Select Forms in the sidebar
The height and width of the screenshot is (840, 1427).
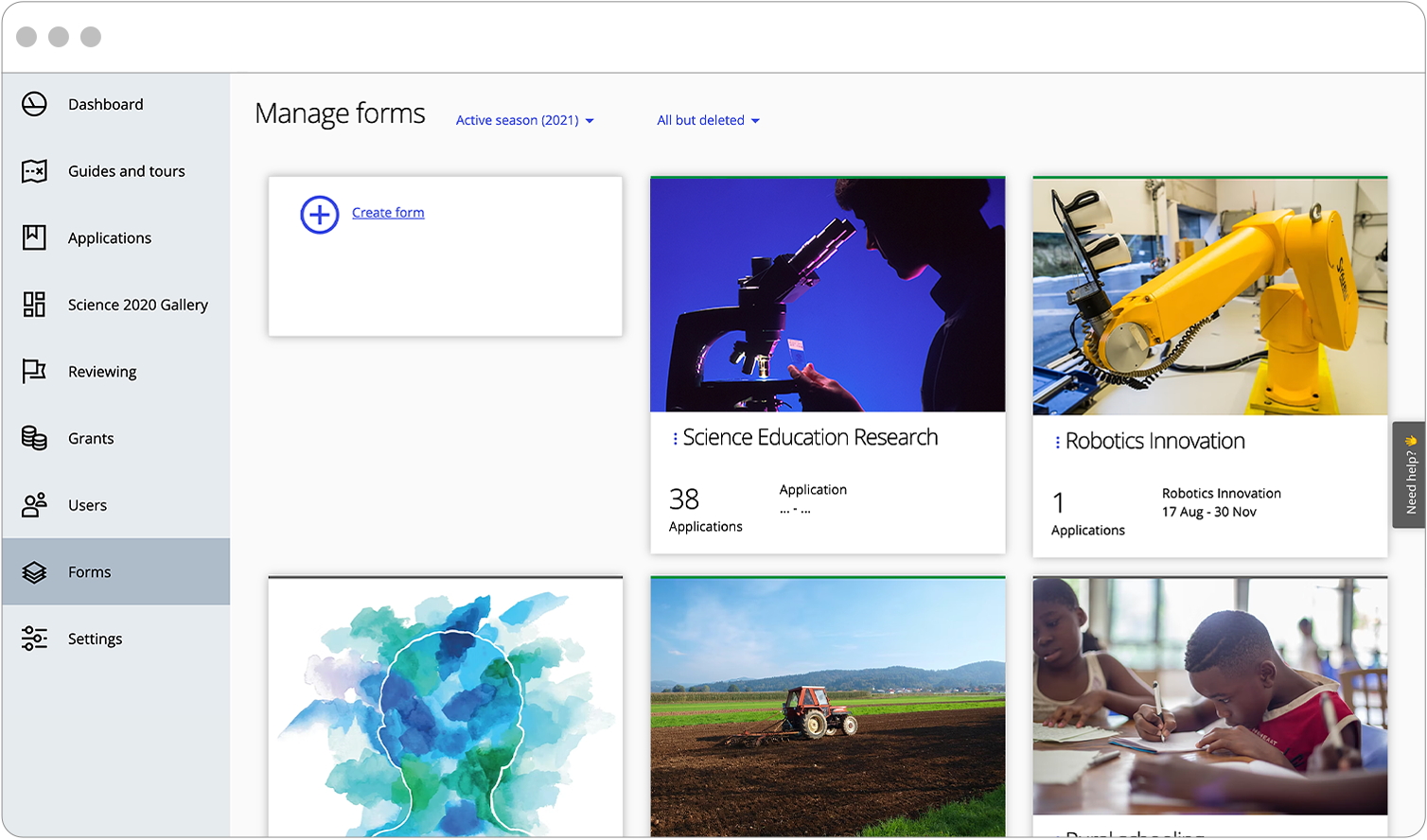point(90,572)
